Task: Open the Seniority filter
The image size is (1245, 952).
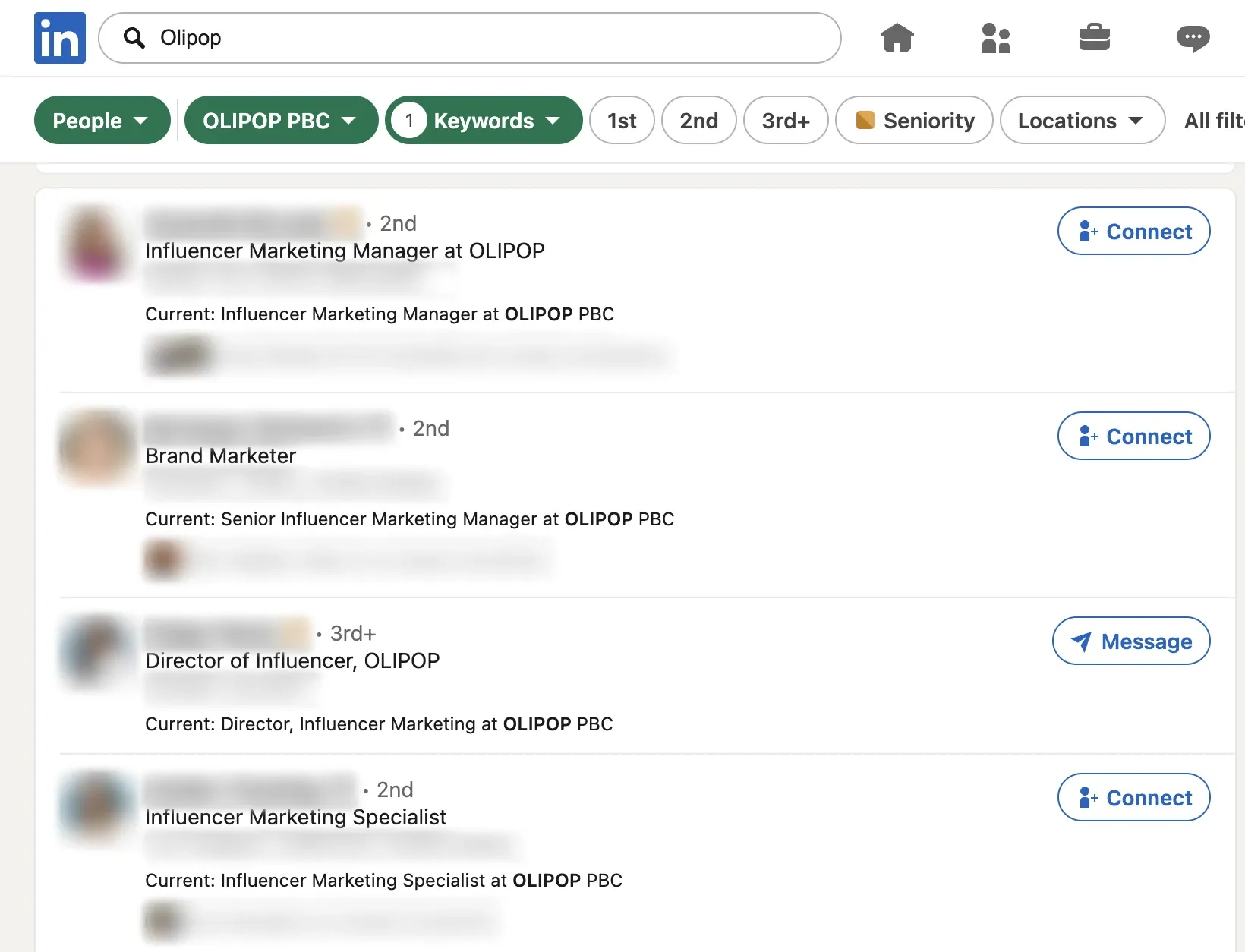Action: (914, 120)
